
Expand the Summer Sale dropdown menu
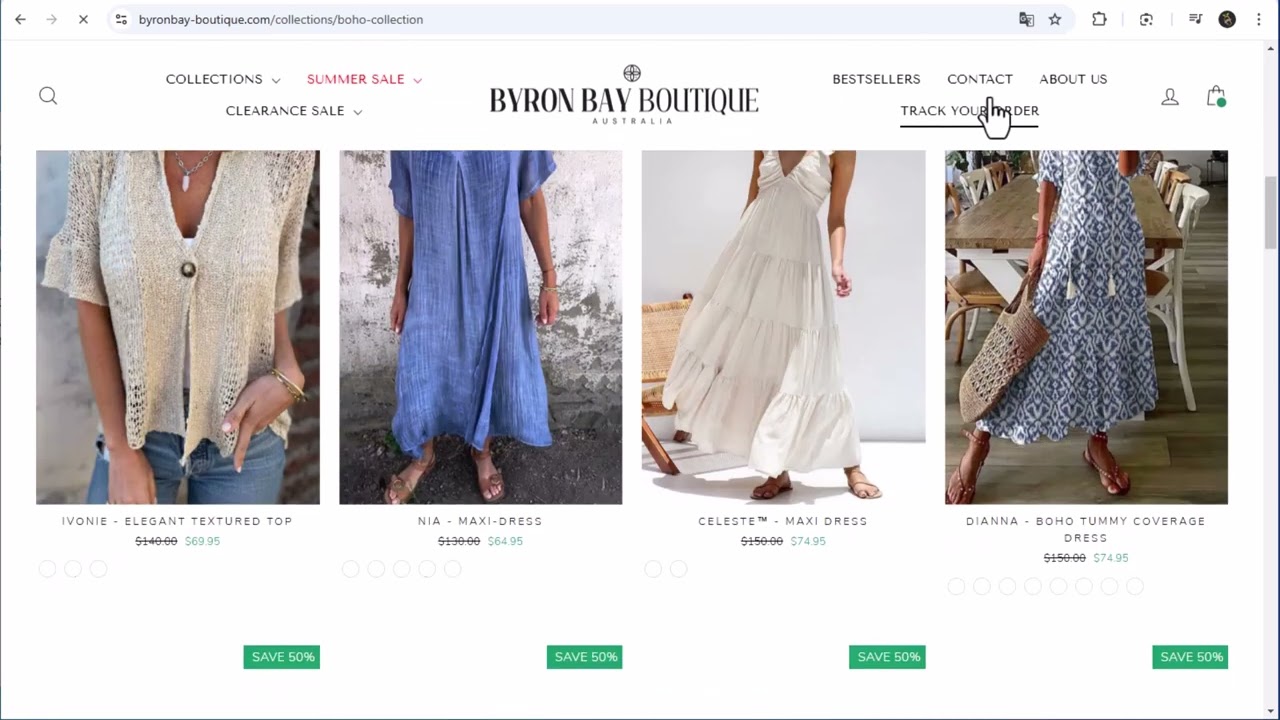click(364, 79)
